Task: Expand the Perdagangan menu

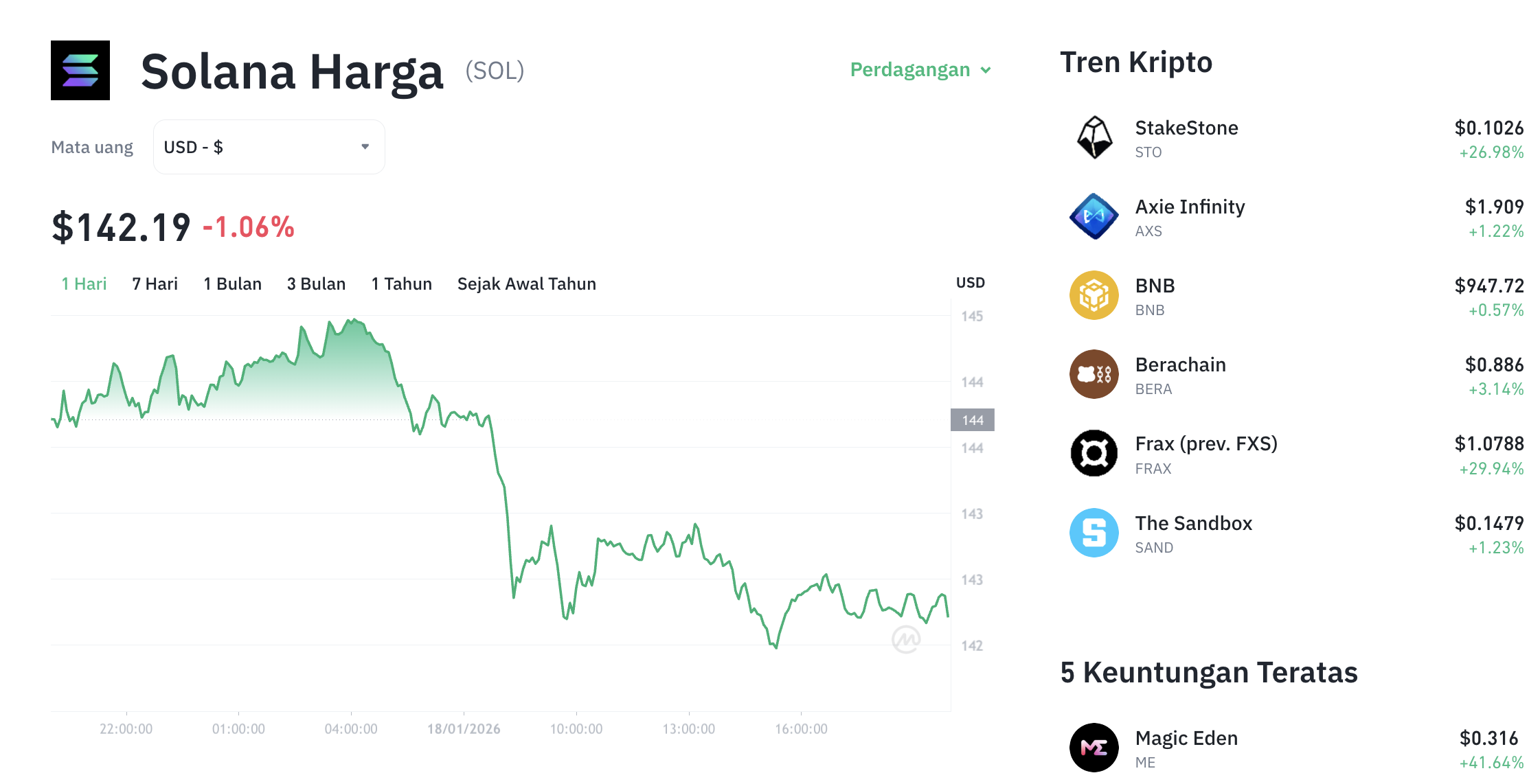Action: (x=920, y=69)
